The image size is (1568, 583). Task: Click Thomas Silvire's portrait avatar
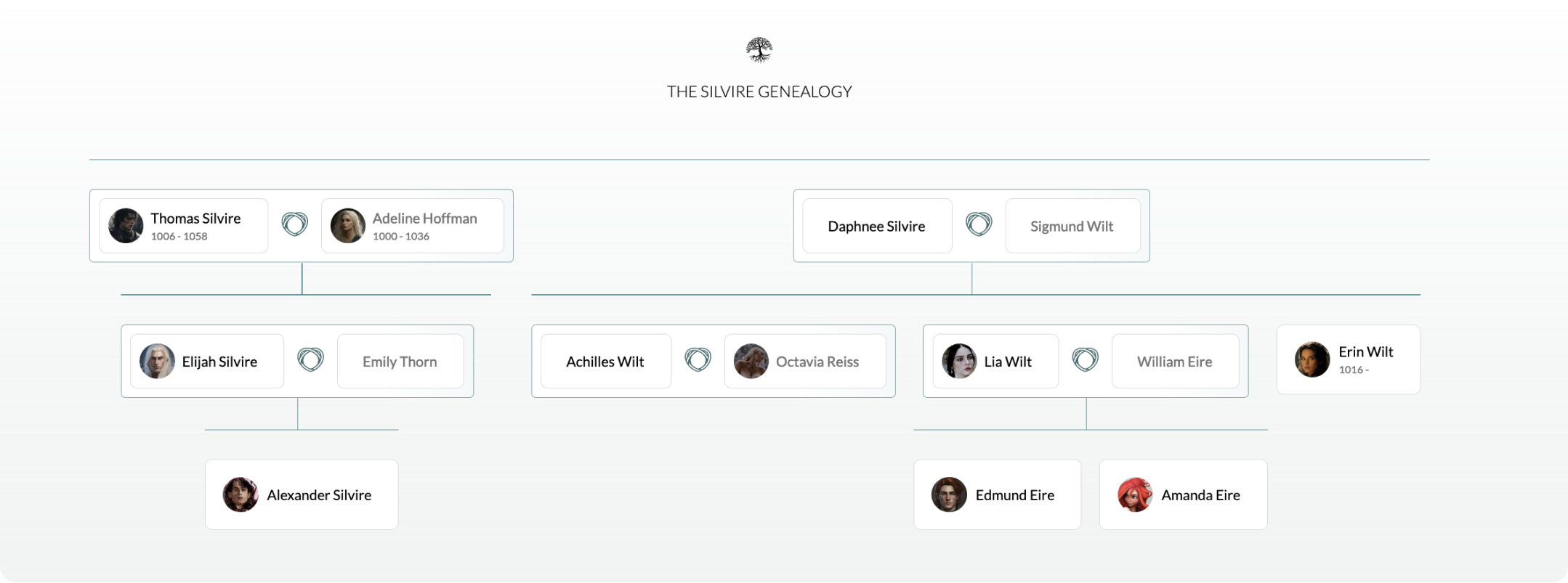[126, 226]
